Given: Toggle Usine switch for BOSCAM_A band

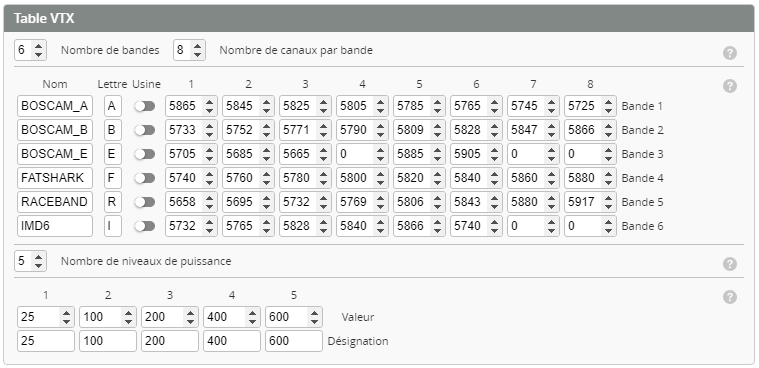Looking at the screenshot, I should 145,106.
